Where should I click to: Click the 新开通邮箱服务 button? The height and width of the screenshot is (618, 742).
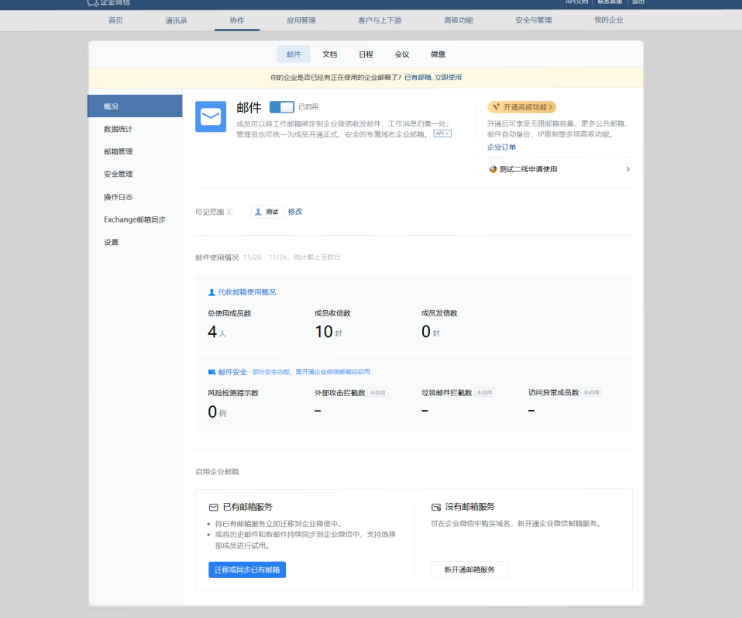[x=469, y=569]
